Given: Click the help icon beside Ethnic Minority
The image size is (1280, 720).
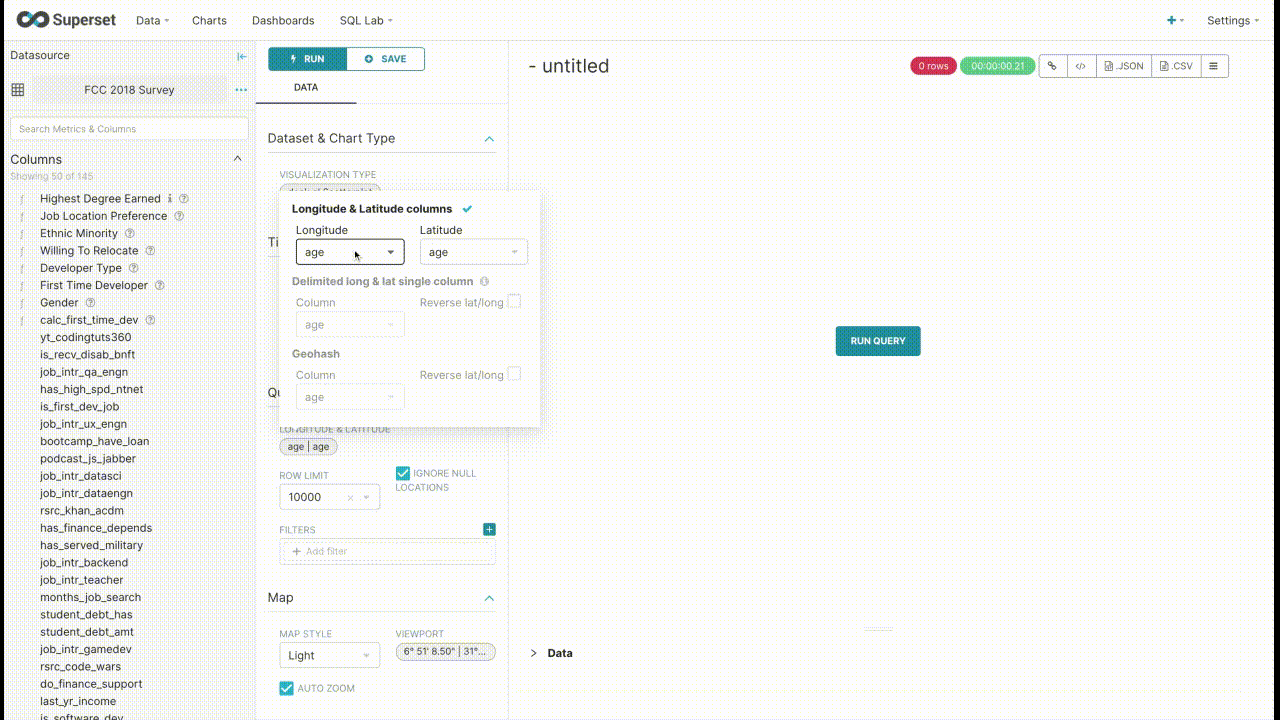Looking at the screenshot, I should [130, 233].
